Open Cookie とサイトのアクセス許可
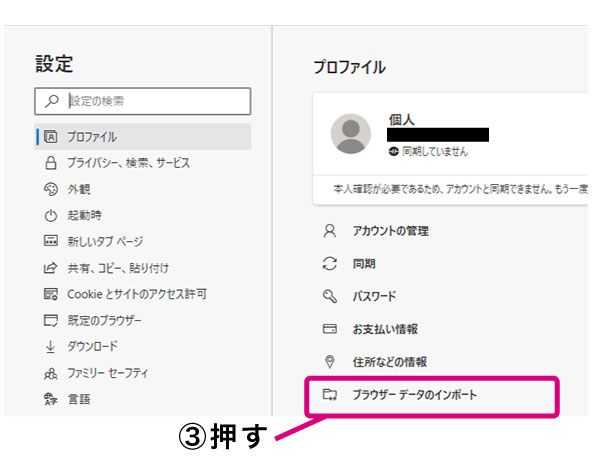This screenshot has width=606, height=471. point(137,294)
